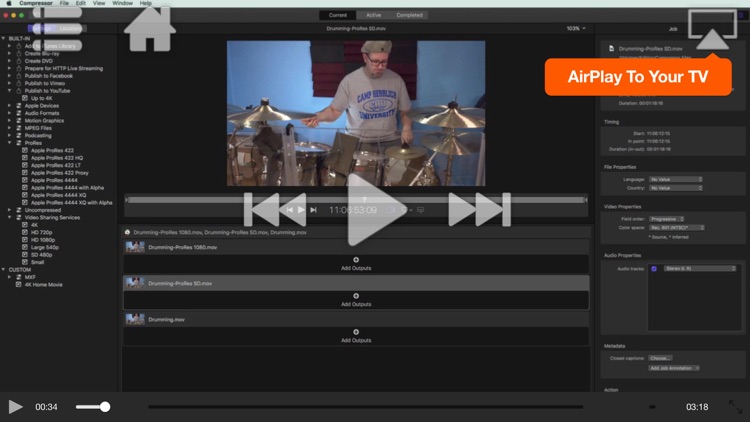Collapse the CUSTOM section
Screen dimensions: 750x422
click(3, 269)
